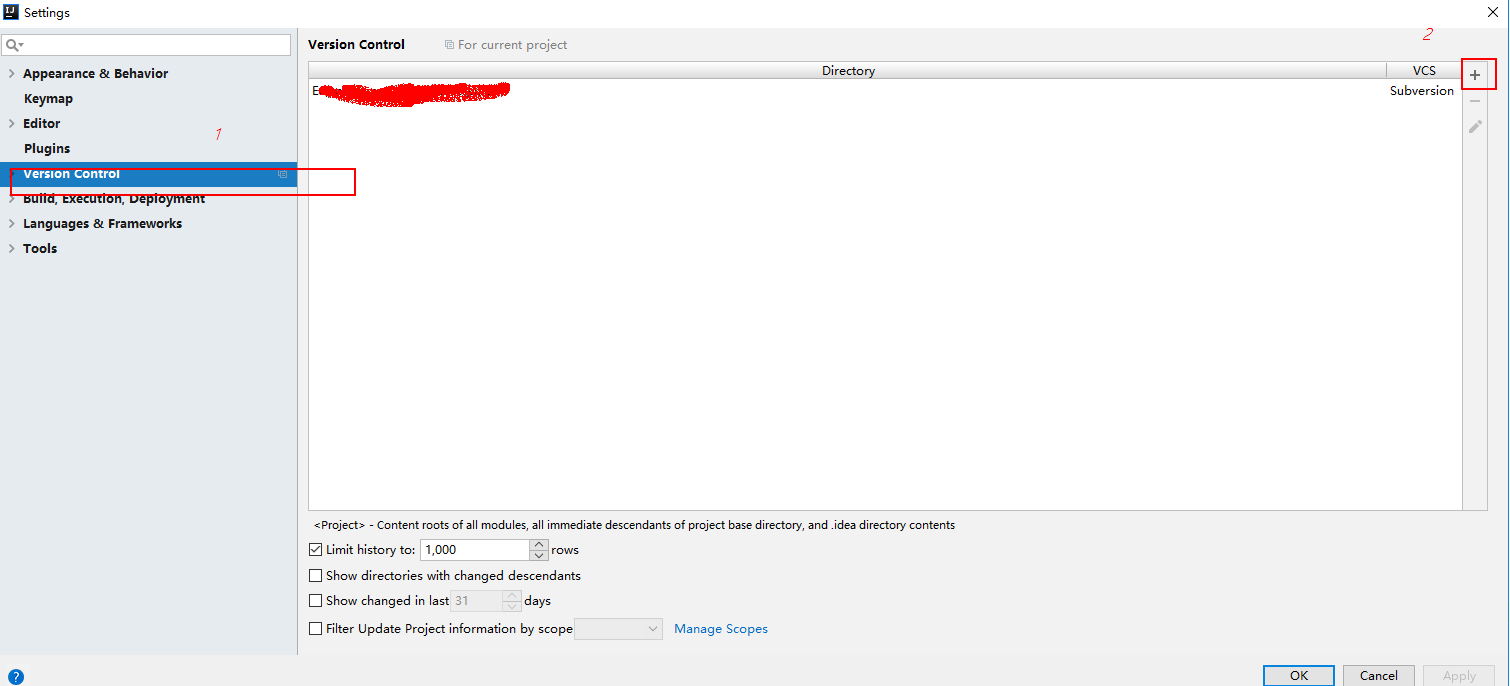Click the Directory column header
The width and height of the screenshot is (1510, 686).
(x=848, y=71)
